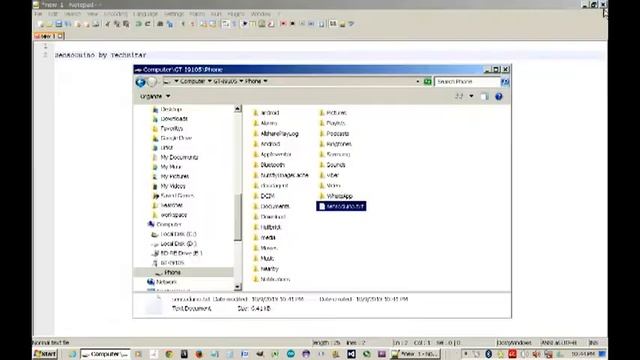Screen dimensions: 640x360
Task: Click the green Refresh icon beside address bar
Action: (427, 82)
